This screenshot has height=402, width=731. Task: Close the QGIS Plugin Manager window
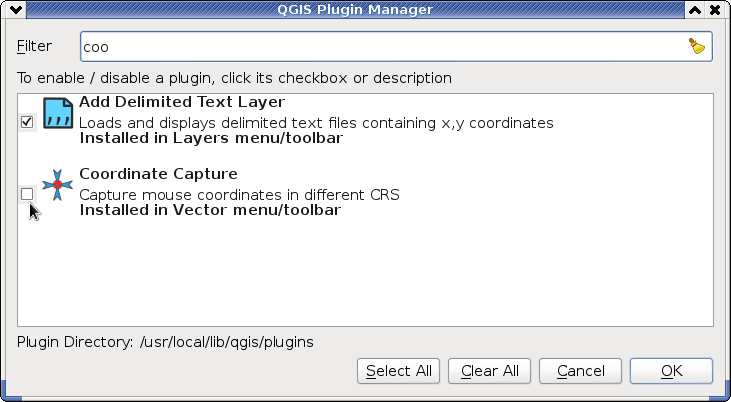[x=715, y=10]
